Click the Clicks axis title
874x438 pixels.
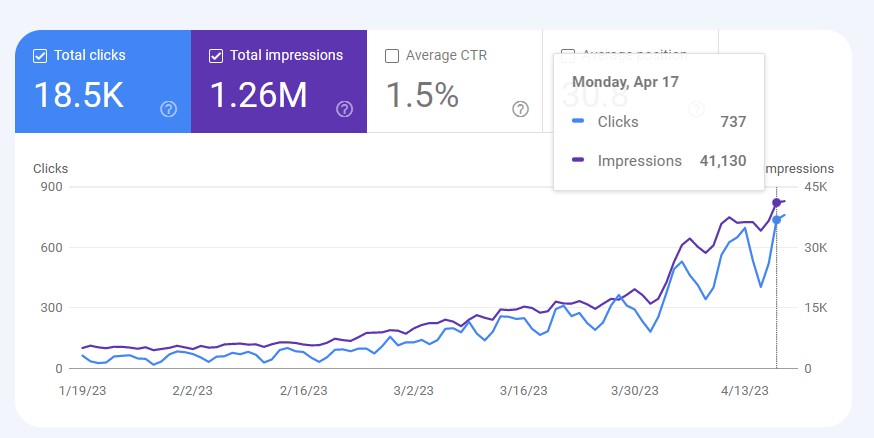coord(50,169)
